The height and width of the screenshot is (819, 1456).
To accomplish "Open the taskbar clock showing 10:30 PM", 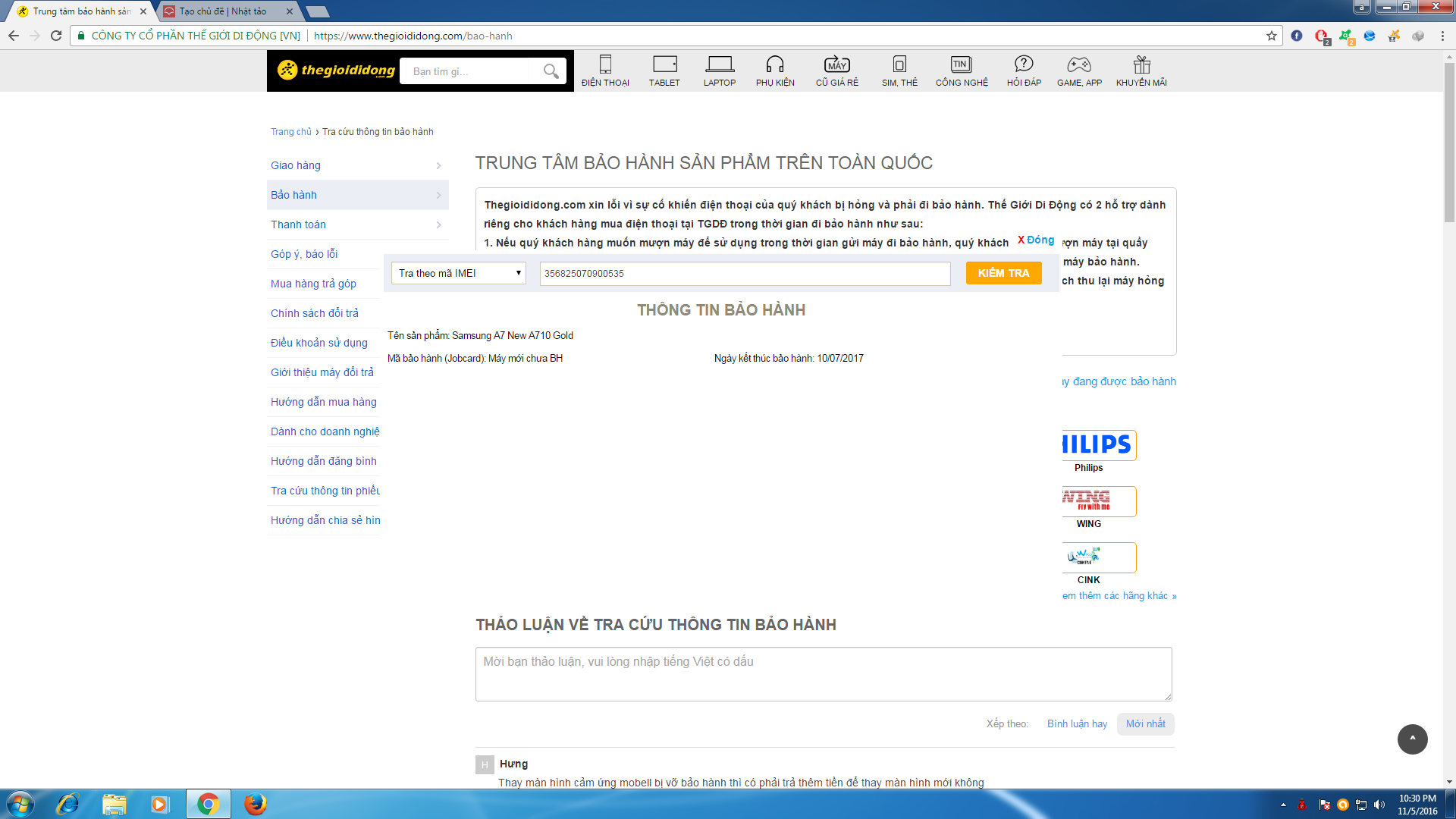I will [1417, 805].
